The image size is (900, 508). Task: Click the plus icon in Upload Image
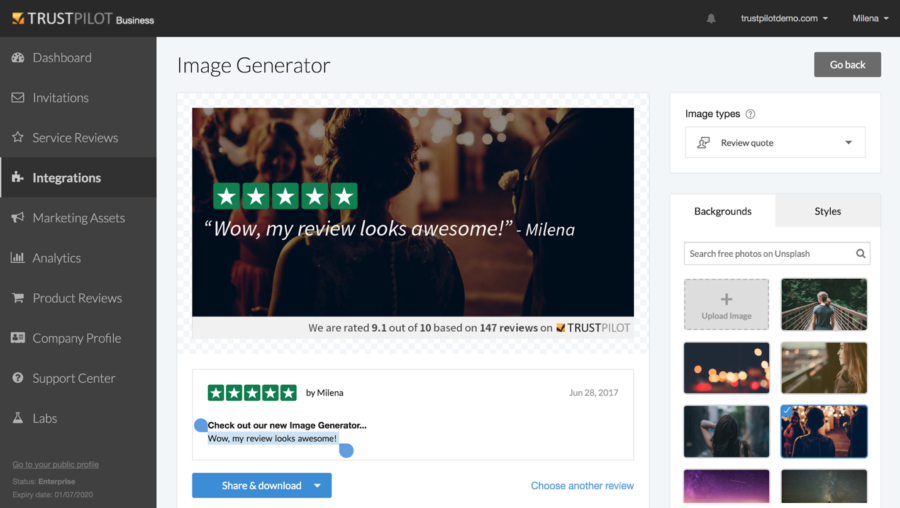[x=727, y=299]
